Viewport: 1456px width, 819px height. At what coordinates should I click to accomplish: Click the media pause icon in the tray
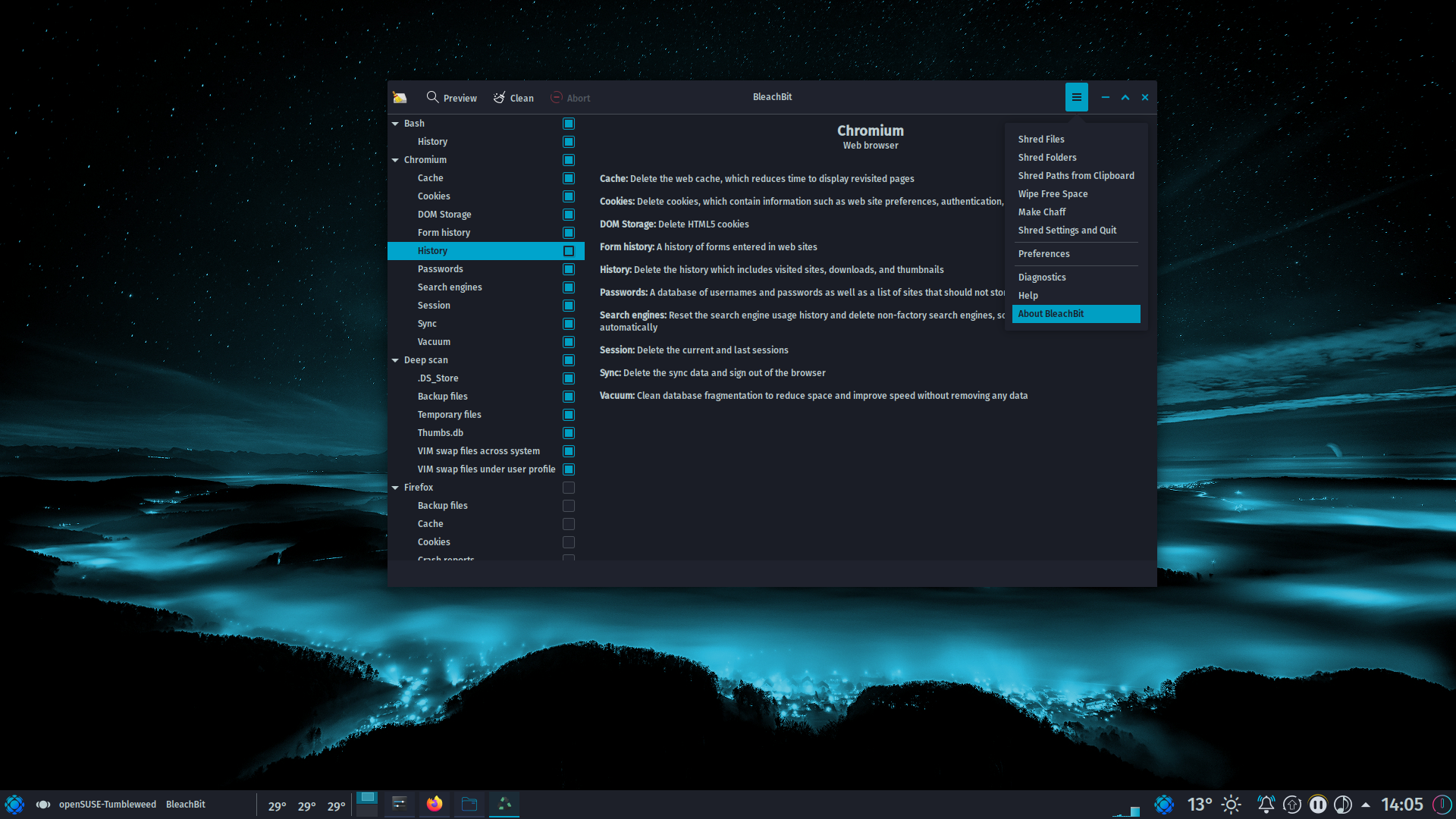(1318, 805)
